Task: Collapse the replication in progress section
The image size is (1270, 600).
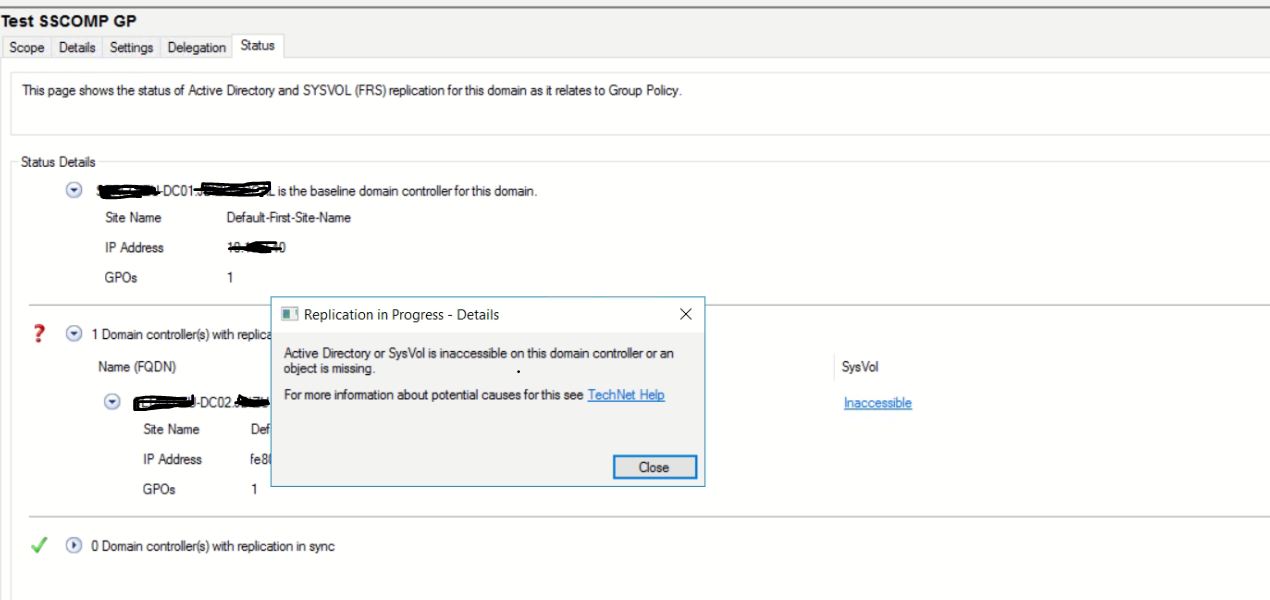Action: pos(73,334)
